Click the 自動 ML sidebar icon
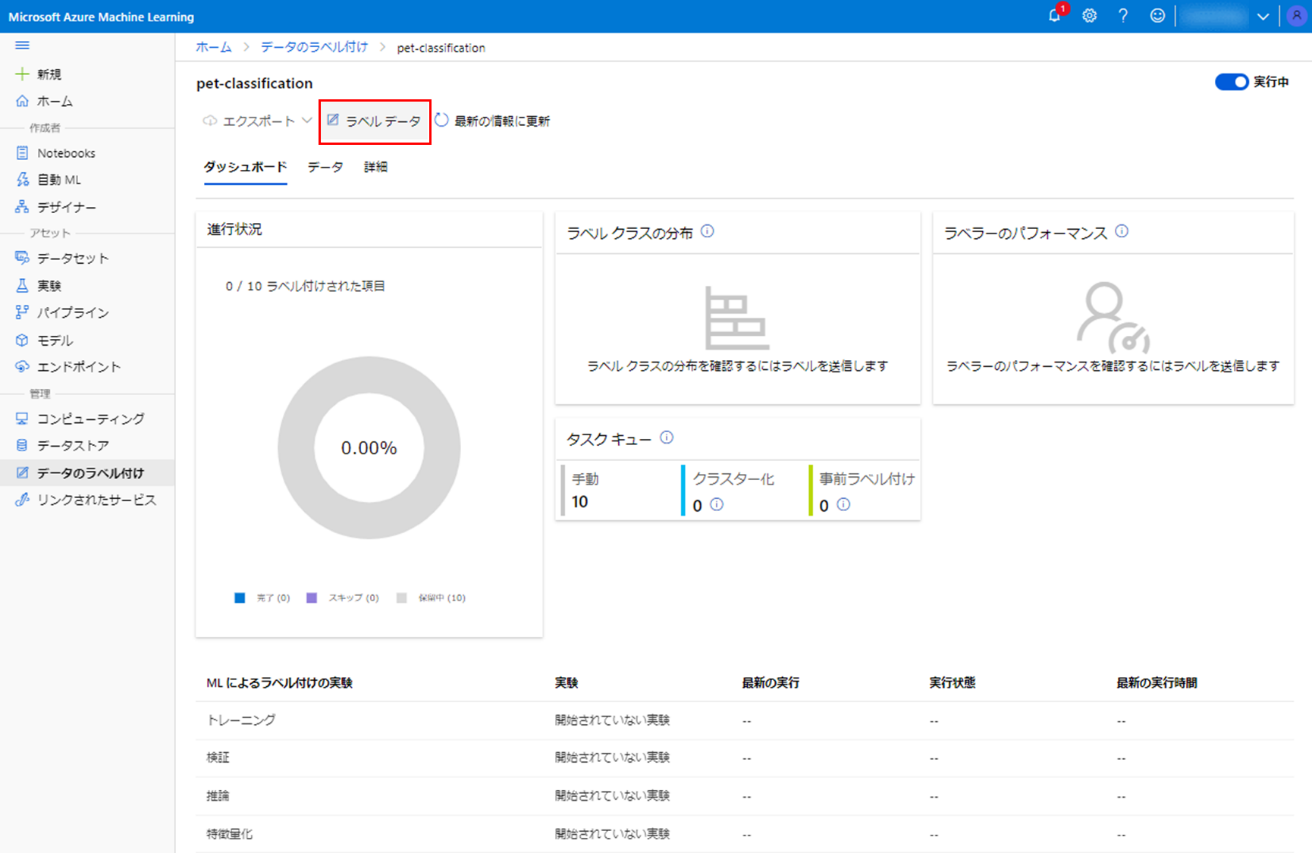Image resolution: width=1312 pixels, height=853 pixels. click(x=22, y=180)
